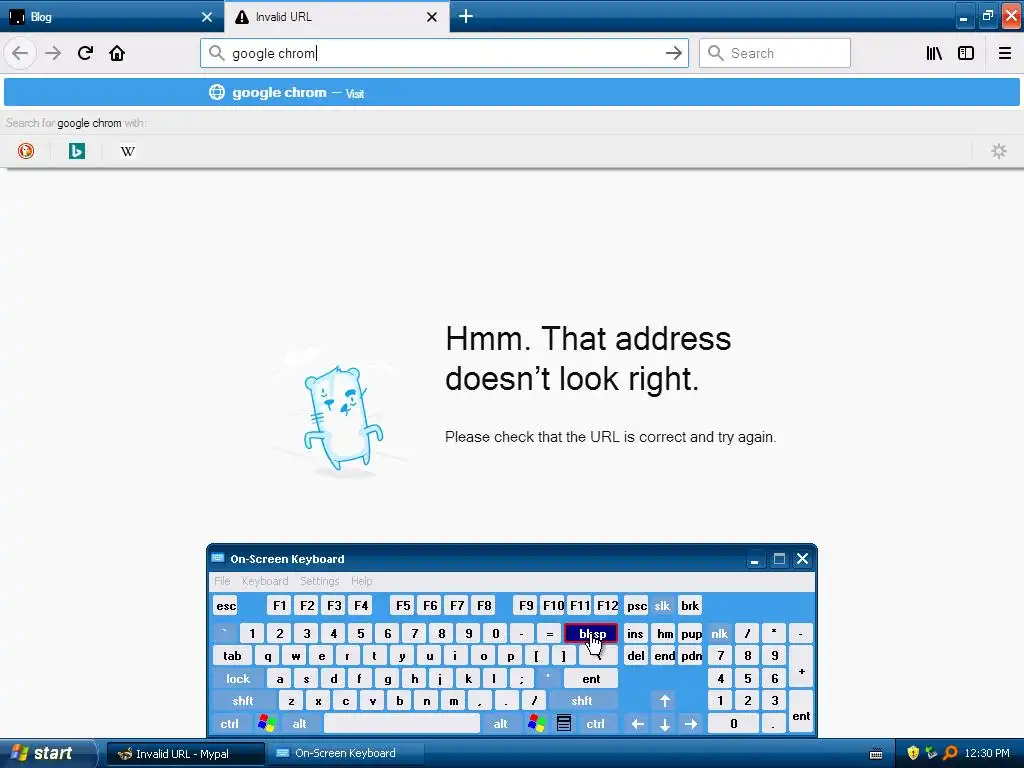
Task: Show the sidebar panel icon
Action: pos(966,53)
